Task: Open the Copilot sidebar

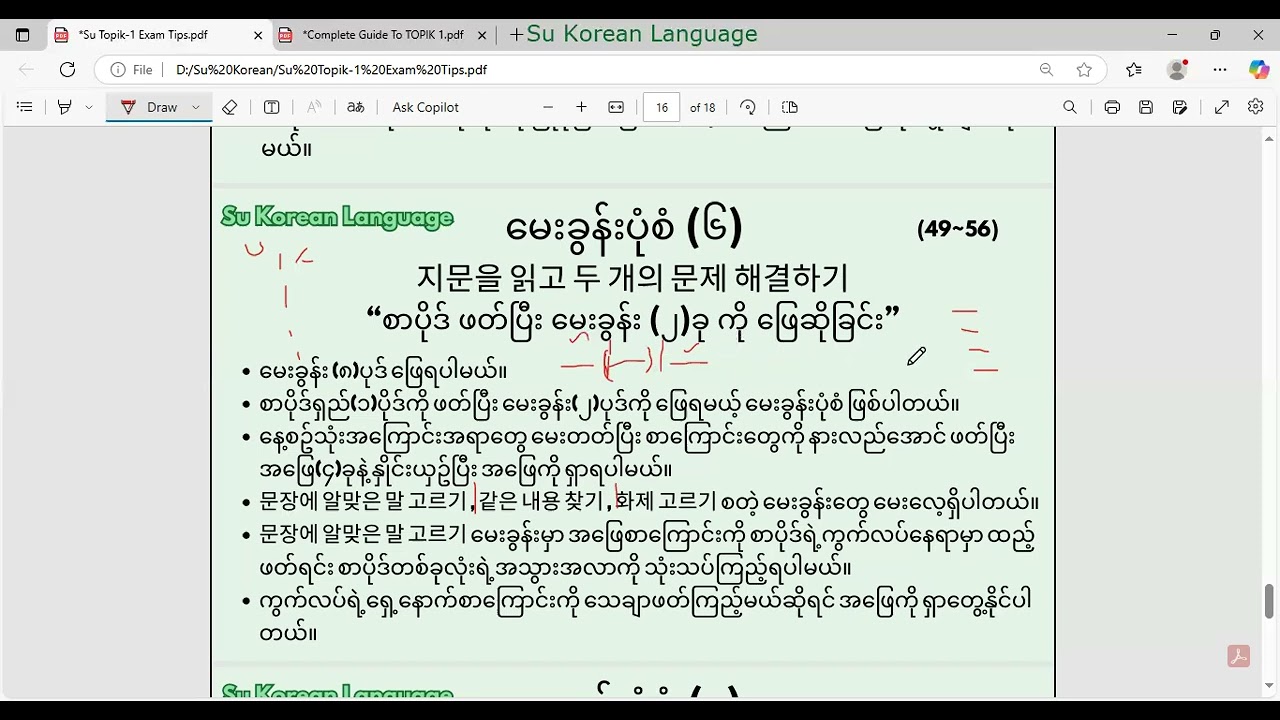Action: coord(1259,70)
